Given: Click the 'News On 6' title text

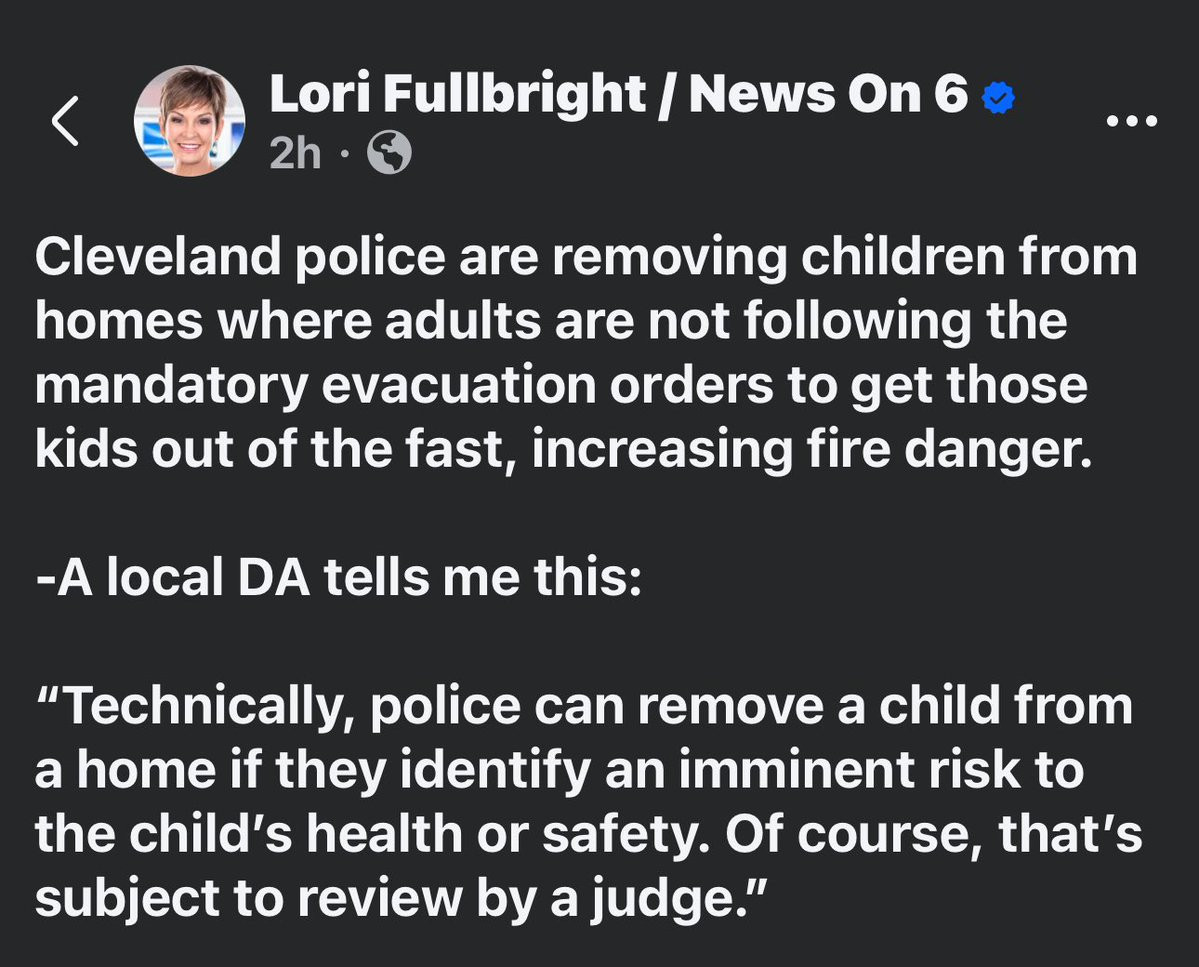Looking at the screenshot, I should tap(829, 94).
